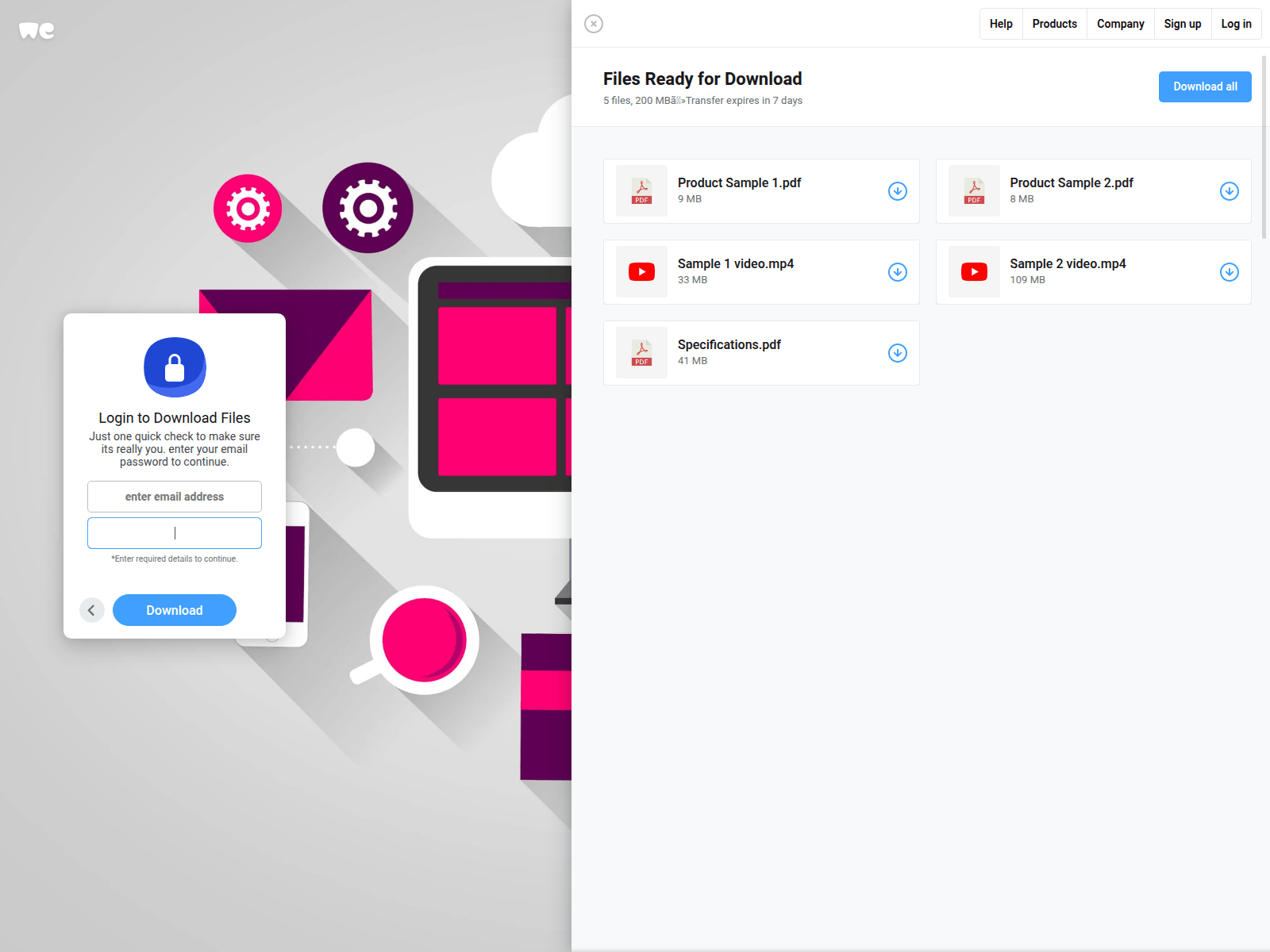The image size is (1270, 952).
Task: Click the 'we' logo in top left
Action: point(37,30)
